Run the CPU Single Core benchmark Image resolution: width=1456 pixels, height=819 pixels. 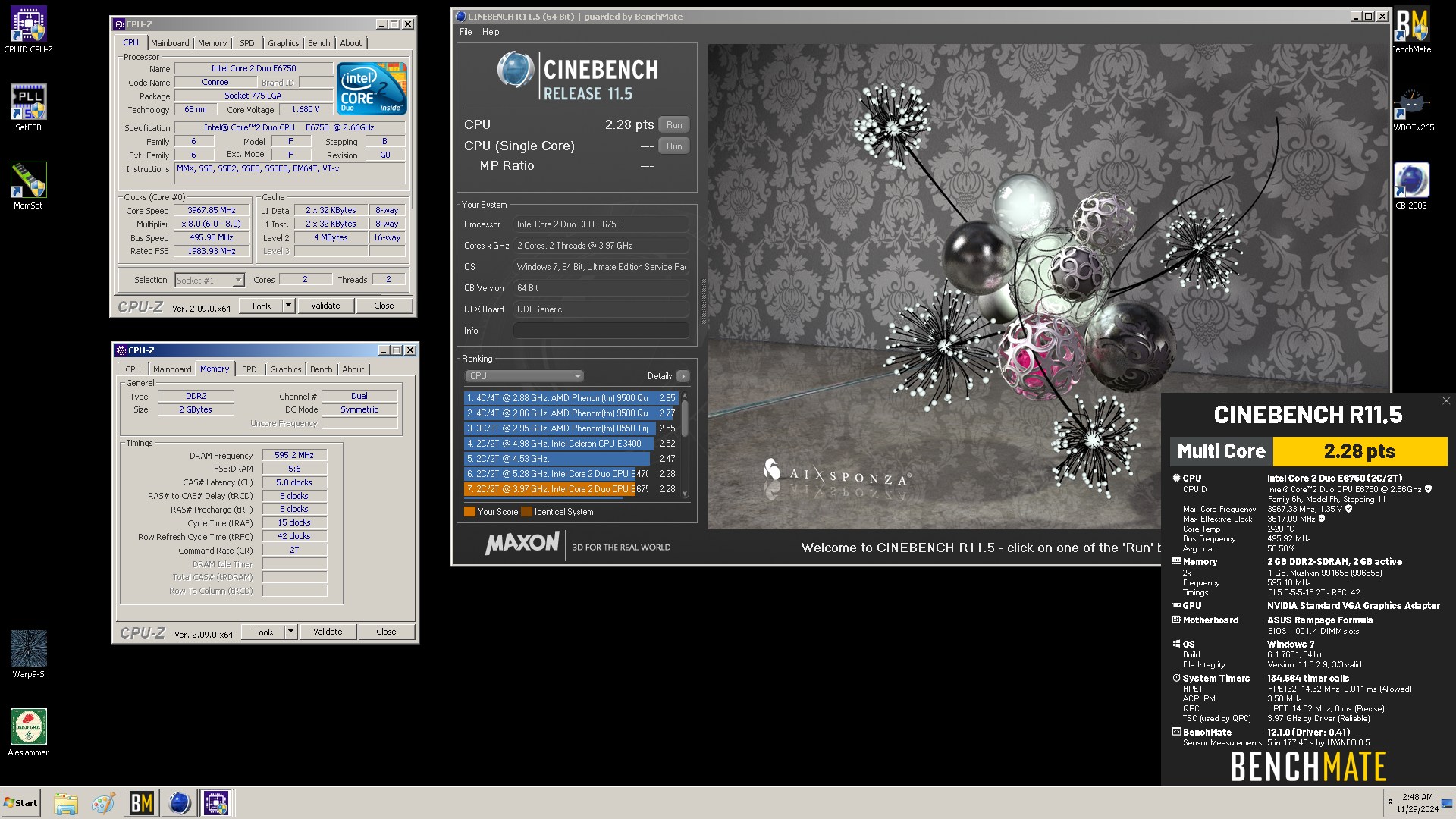674,146
